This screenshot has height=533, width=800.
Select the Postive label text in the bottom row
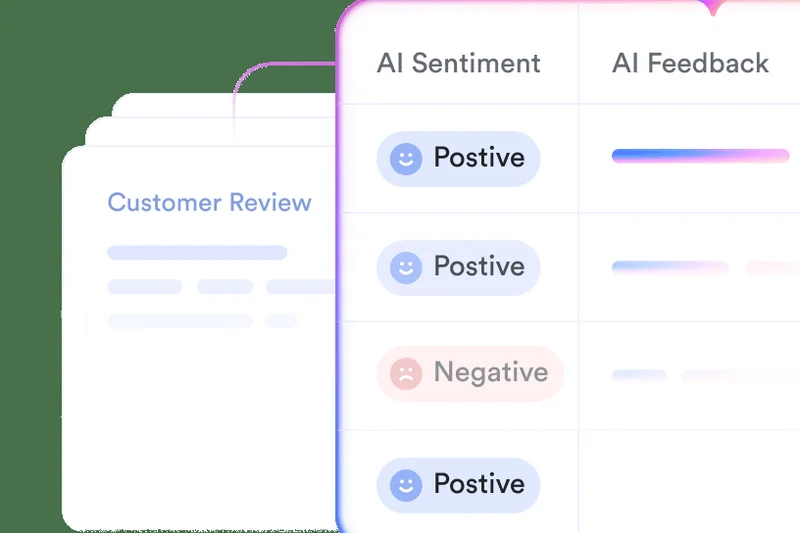click(x=478, y=485)
